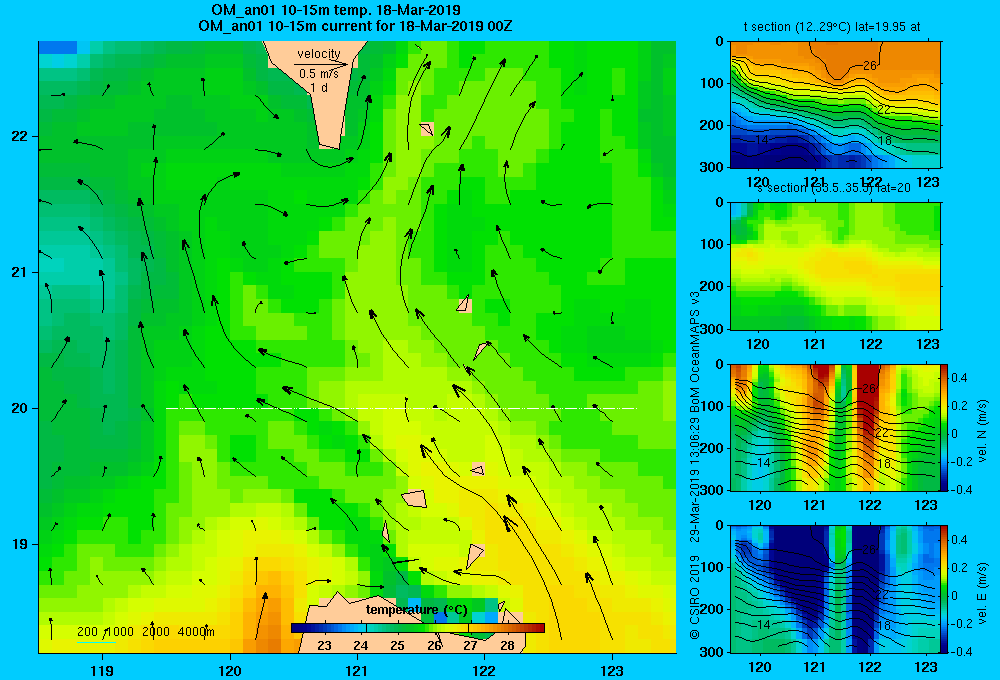This screenshot has width=1000, height=680.
Task: Click the white dashed section line at latitude 20
Action: [401, 408]
